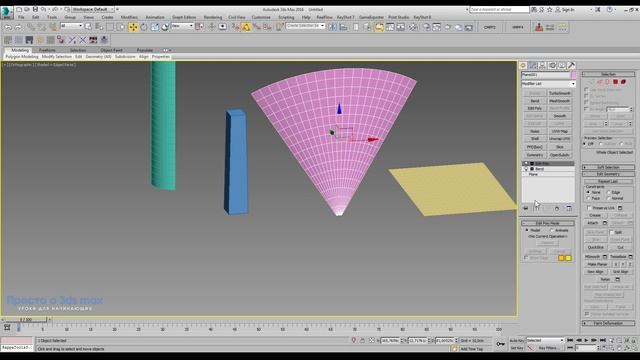Select the Off preview selection radio
Screen dimensions: 640x360
pos(585,144)
